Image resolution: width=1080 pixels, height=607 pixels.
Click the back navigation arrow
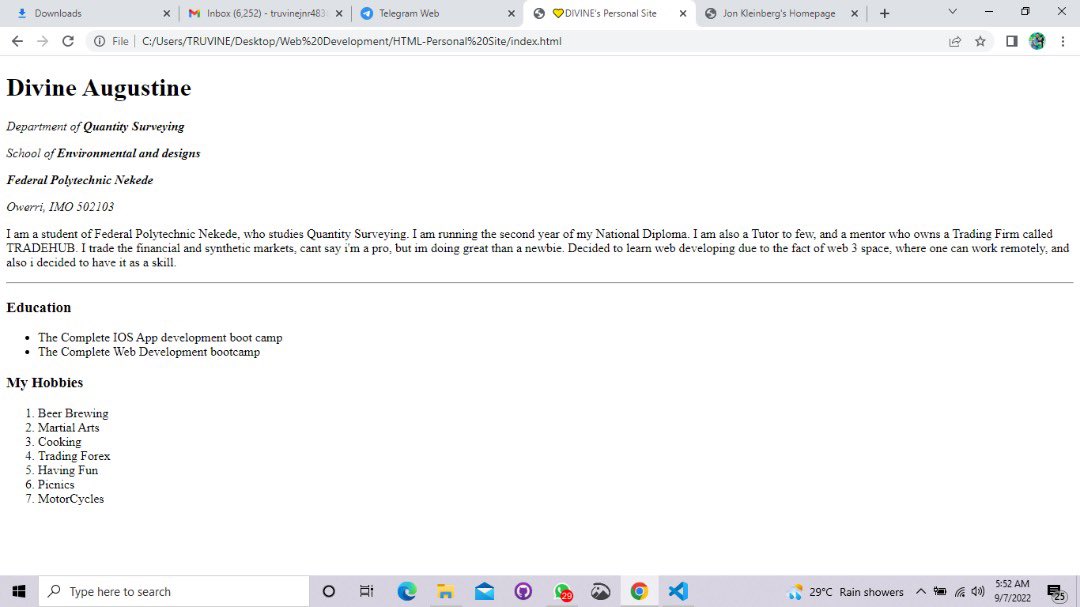click(x=17, y=42)
